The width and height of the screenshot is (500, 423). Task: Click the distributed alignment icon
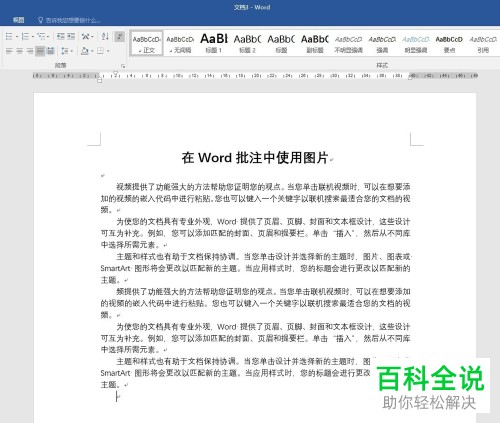[x=51, y=51]
